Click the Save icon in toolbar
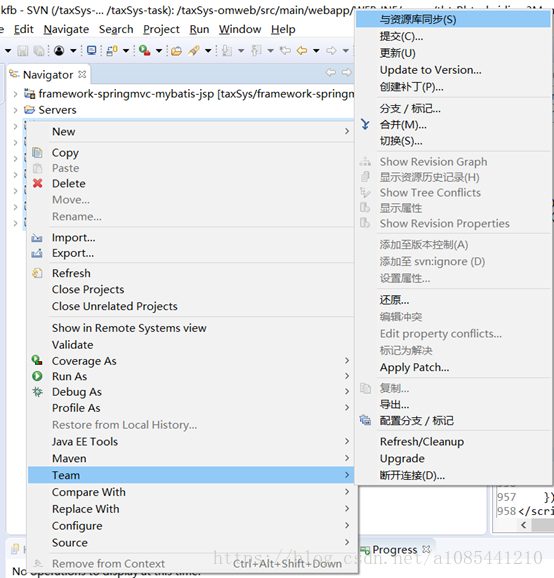This screenshot has height=578, width=554. pos(23,51)
